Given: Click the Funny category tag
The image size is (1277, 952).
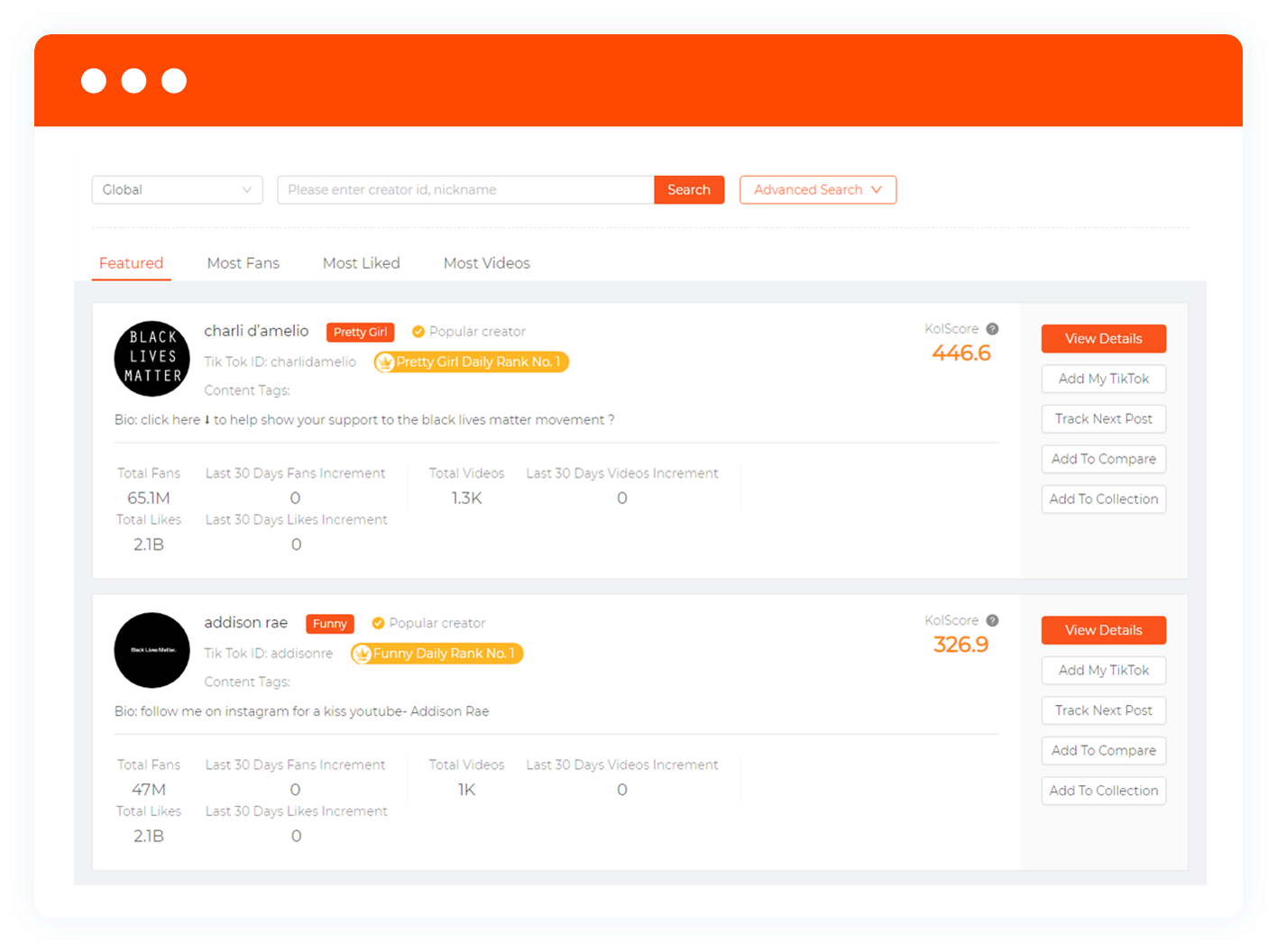Looking at the screenshot, I should pyautogui.click(x=329, y=624).
